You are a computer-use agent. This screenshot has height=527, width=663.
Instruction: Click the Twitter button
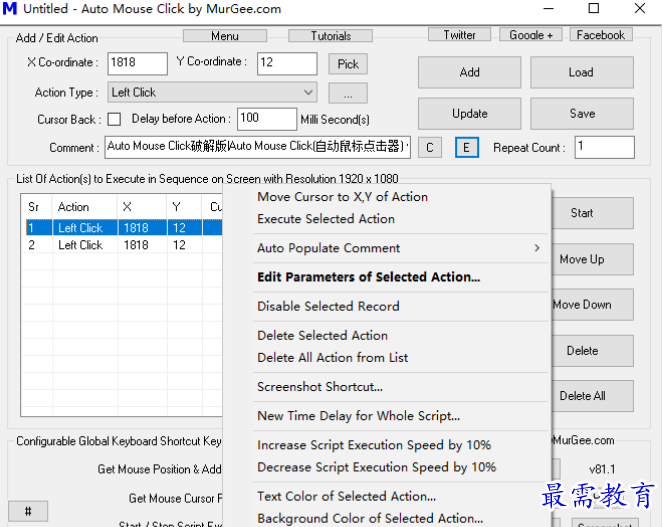tap(459, 35)
